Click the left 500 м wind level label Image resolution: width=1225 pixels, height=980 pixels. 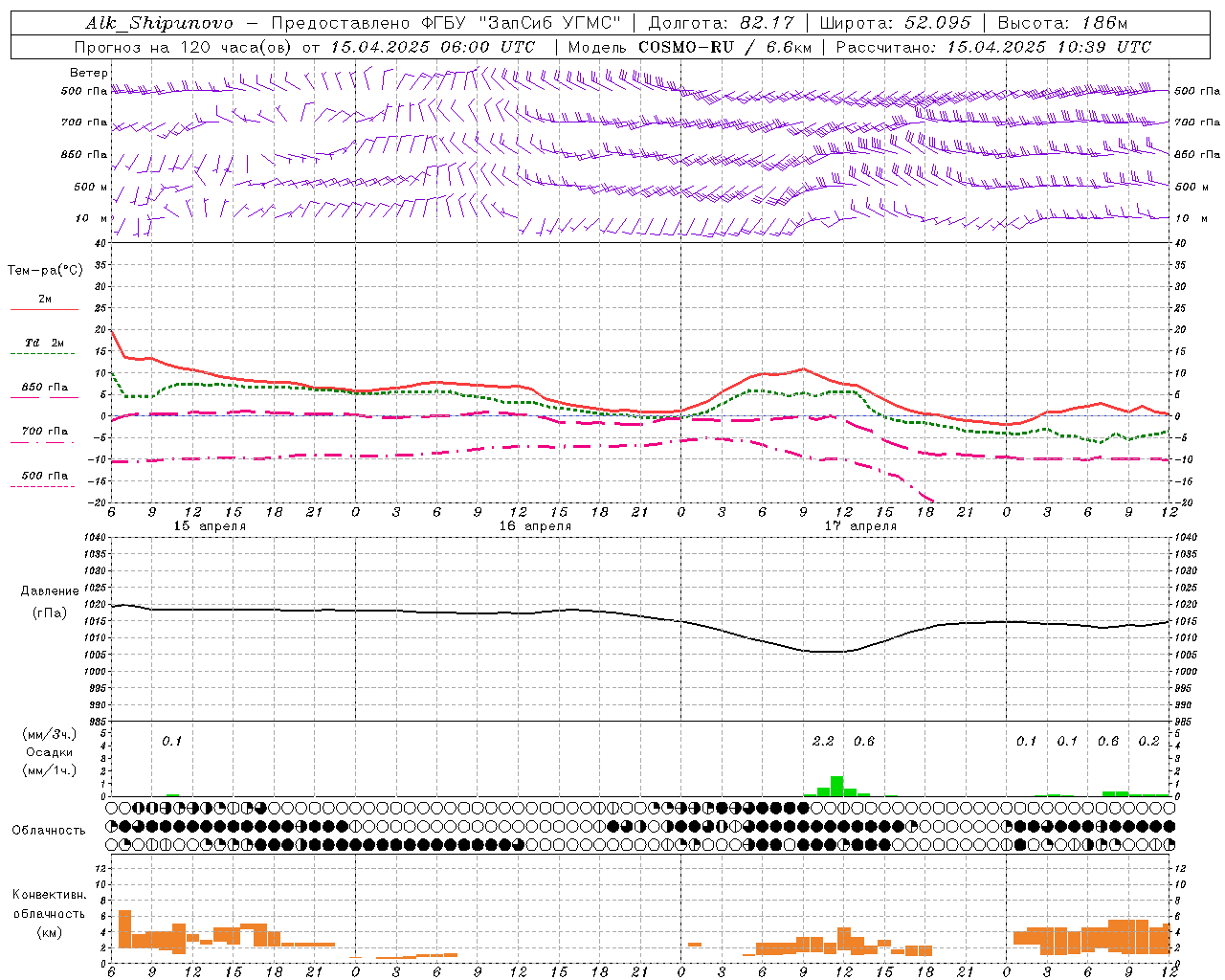91,187
